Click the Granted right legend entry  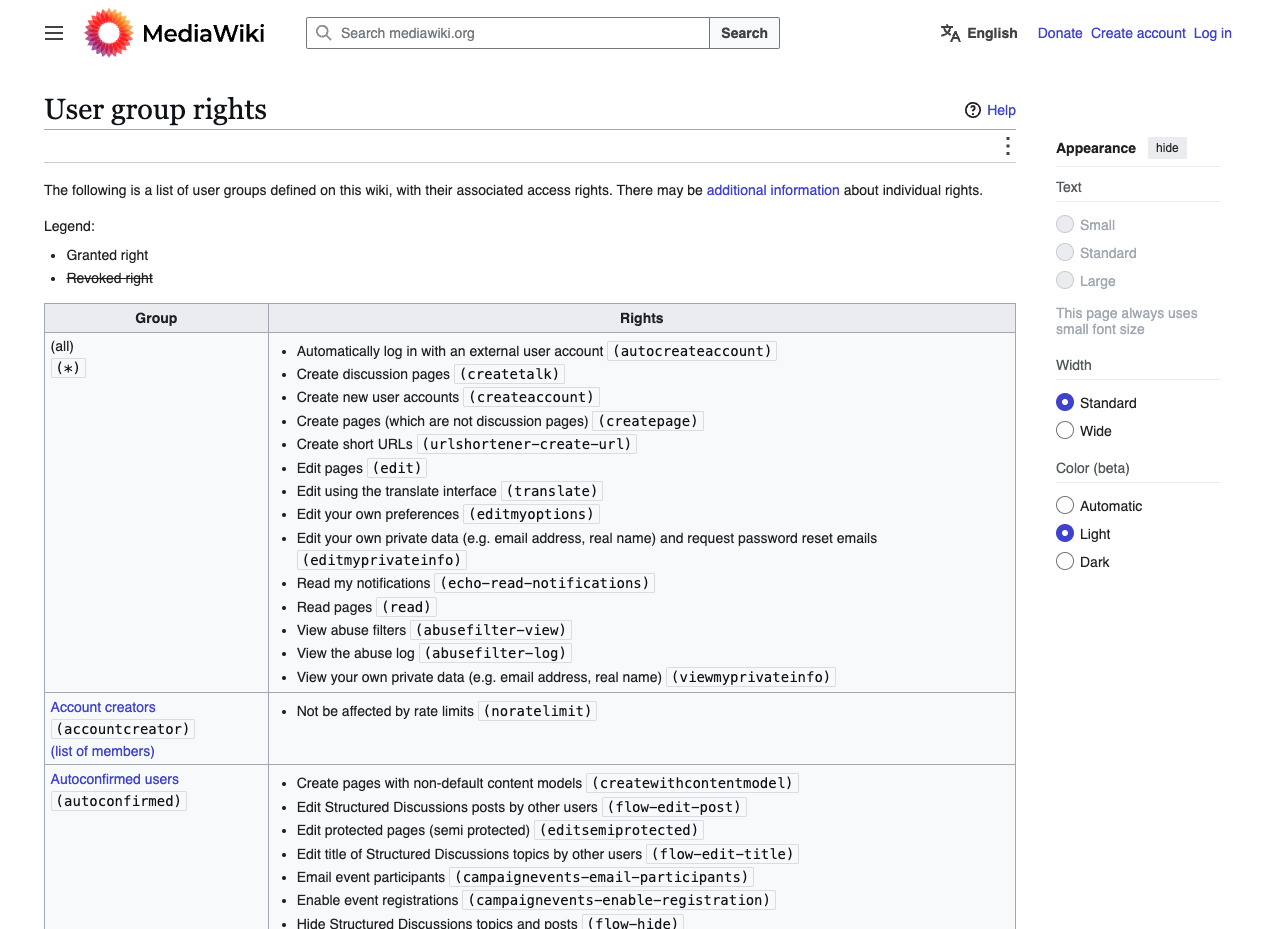(x=108, y=255)
